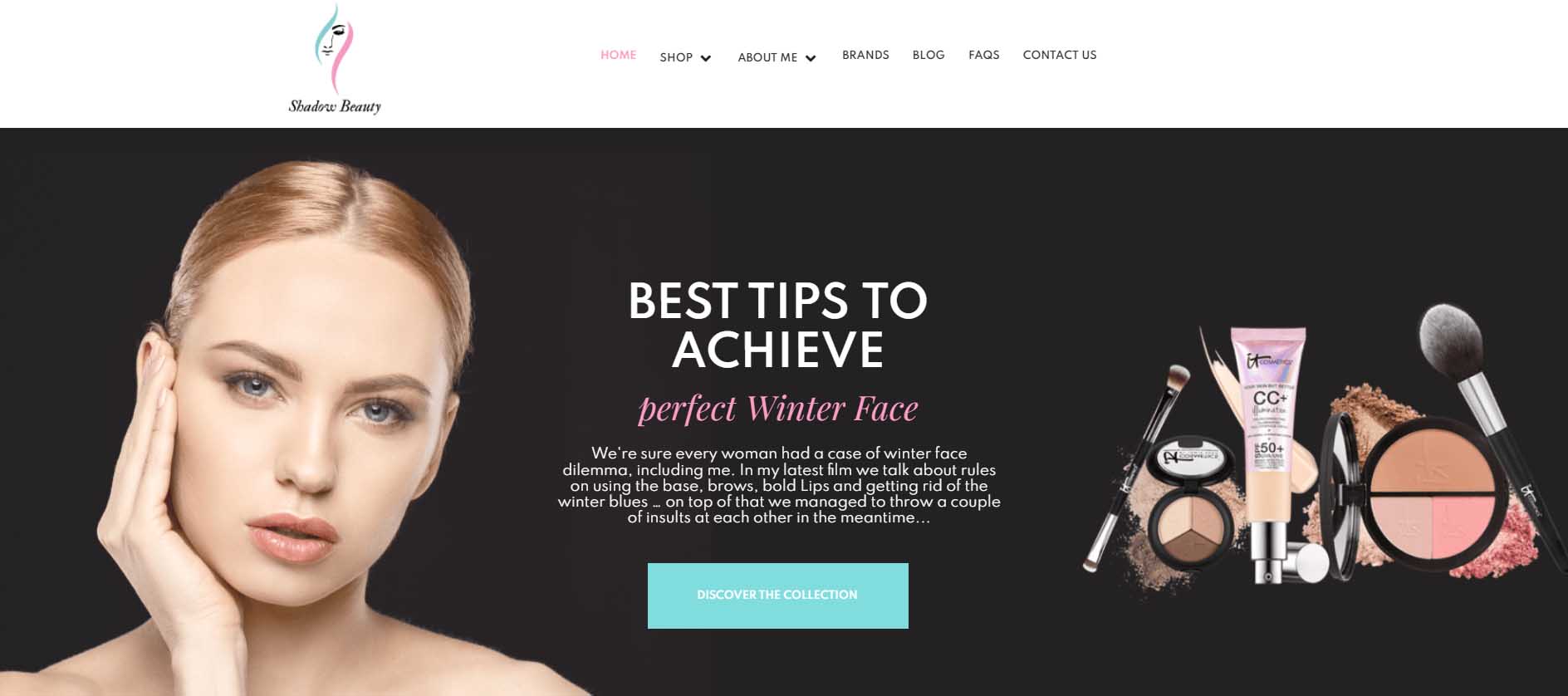1568x696 pixels.
Task: Click the Shadow Beauty logo
Action: (335, 59)
